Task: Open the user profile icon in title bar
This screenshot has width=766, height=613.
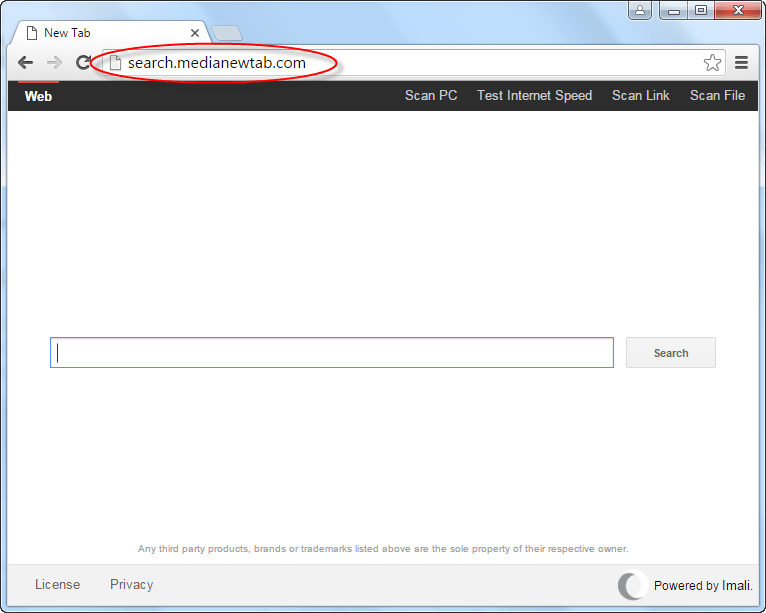Action: pyautogui.click(x=639, y=10)
